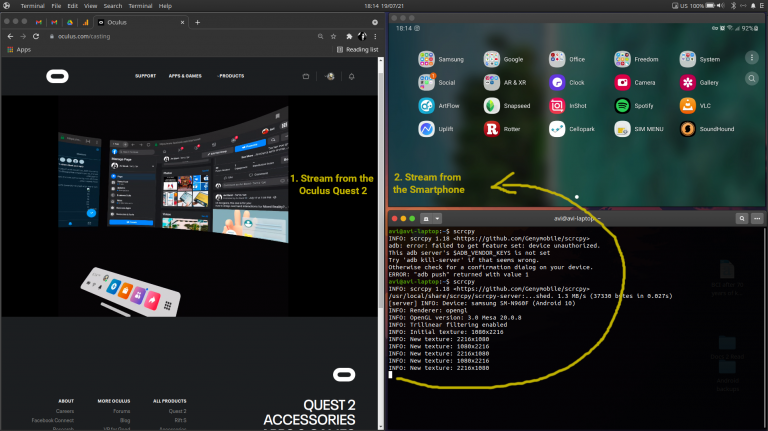Open the shopping cart on Oculus site
This screenshot has width=768, height=431.
point(306,76)
